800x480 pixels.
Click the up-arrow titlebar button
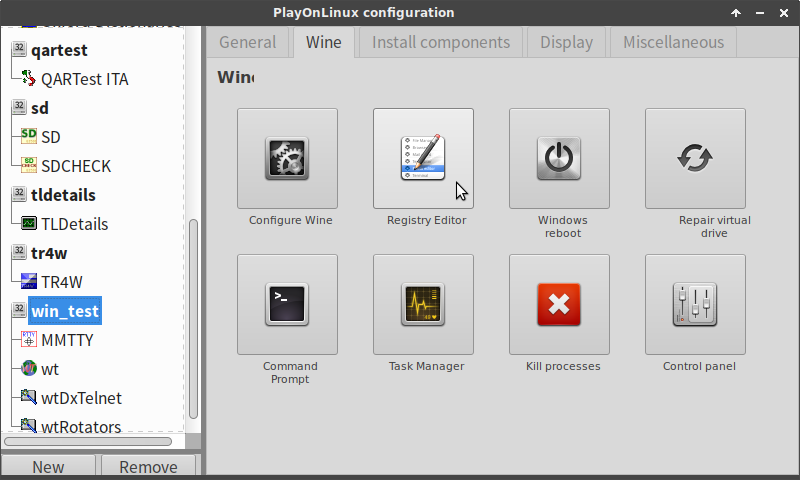[x=736, y=13]
